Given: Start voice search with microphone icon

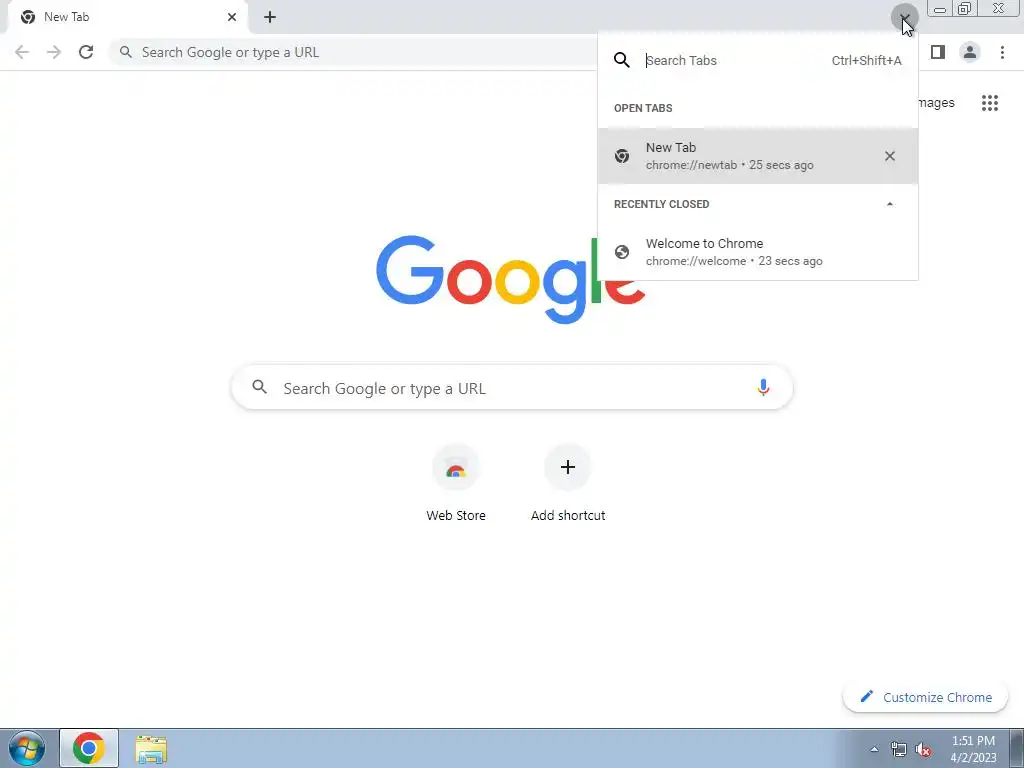Looking at the screenshot, I should [763, 388].
